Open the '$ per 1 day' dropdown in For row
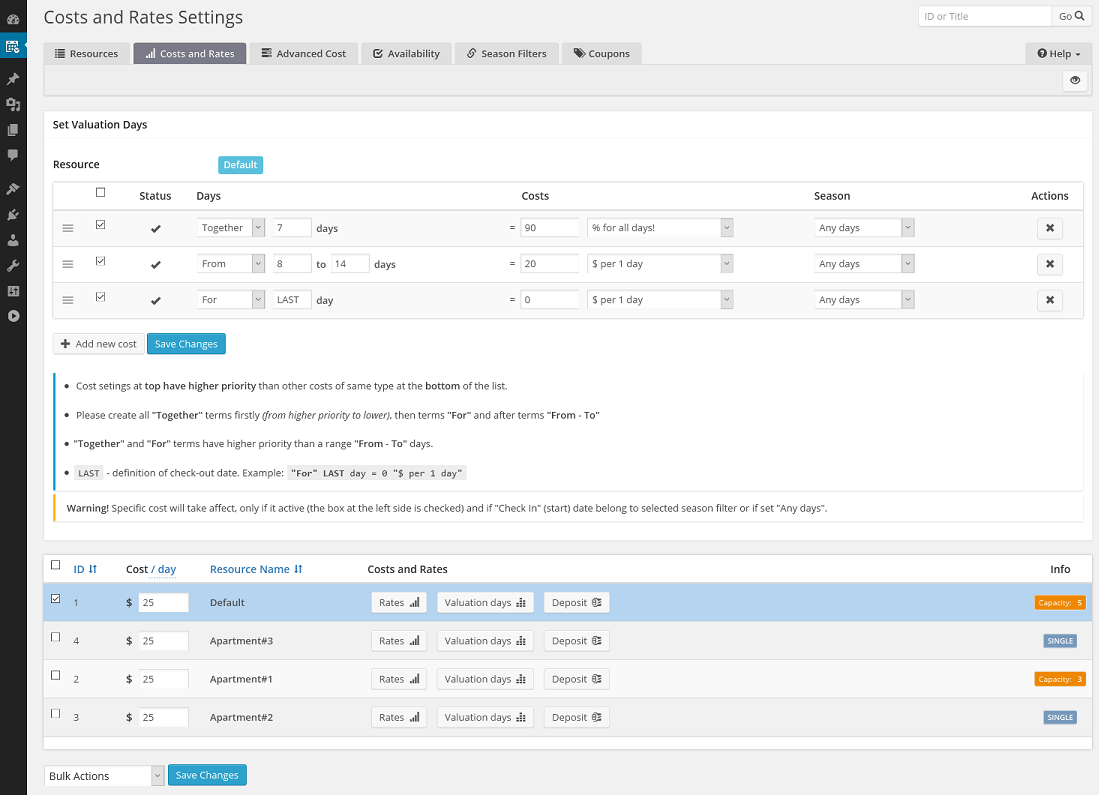The height and width of the screenshot is (795, 1099). coord(660,299)
